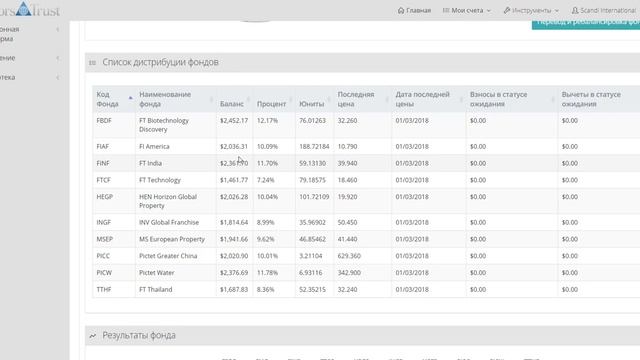Select fund code HEGP
Image resolution: width=640 pixels, height=360 pixels.
coord(104,197)
